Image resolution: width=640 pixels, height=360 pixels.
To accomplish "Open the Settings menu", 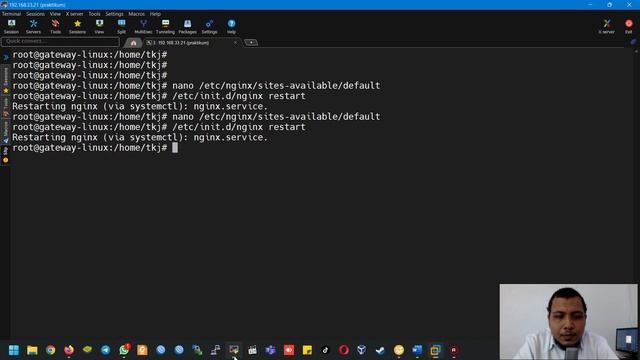I will coord(114,14).
